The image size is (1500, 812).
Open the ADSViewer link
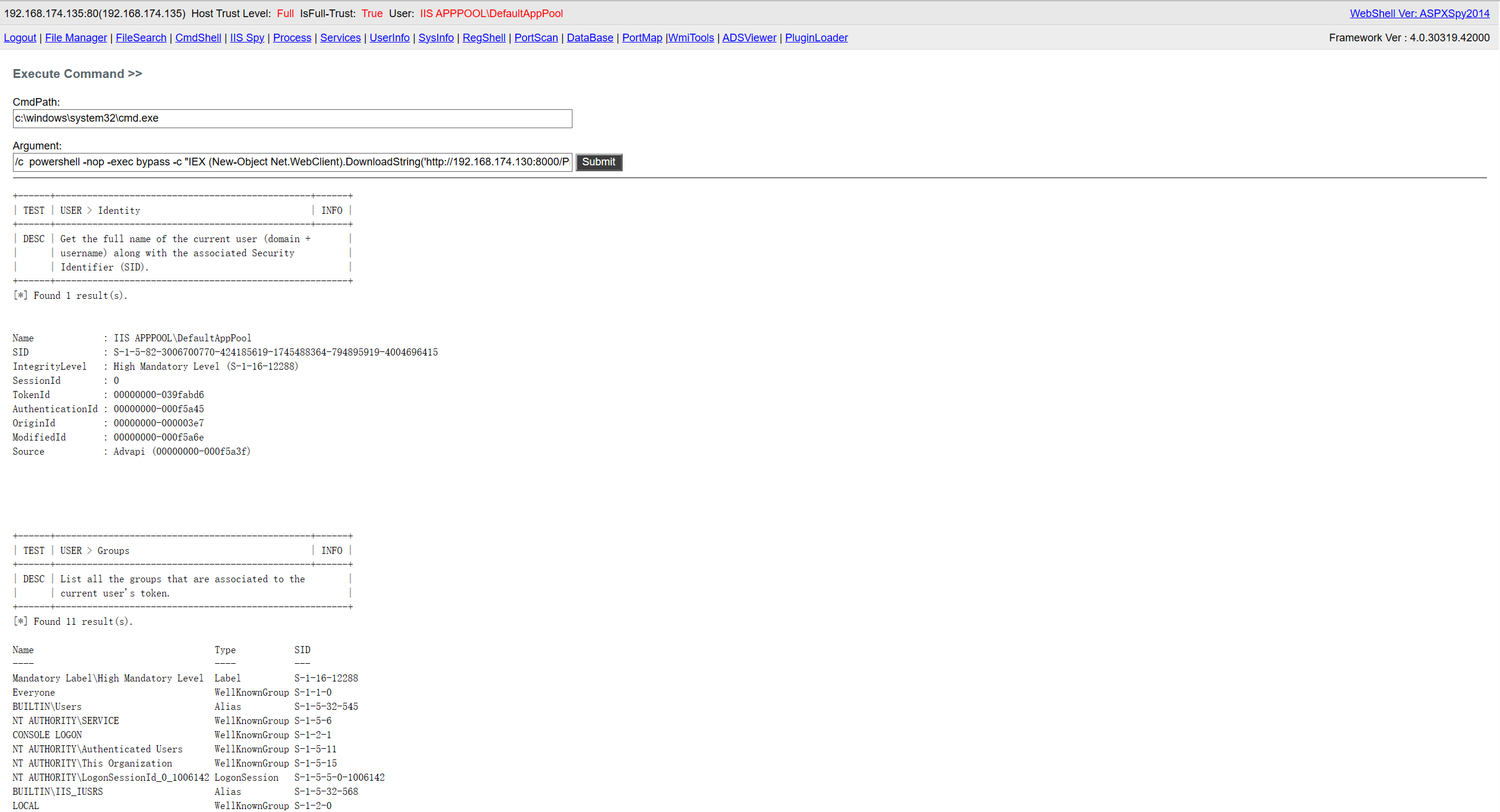[x=749, y=38]
